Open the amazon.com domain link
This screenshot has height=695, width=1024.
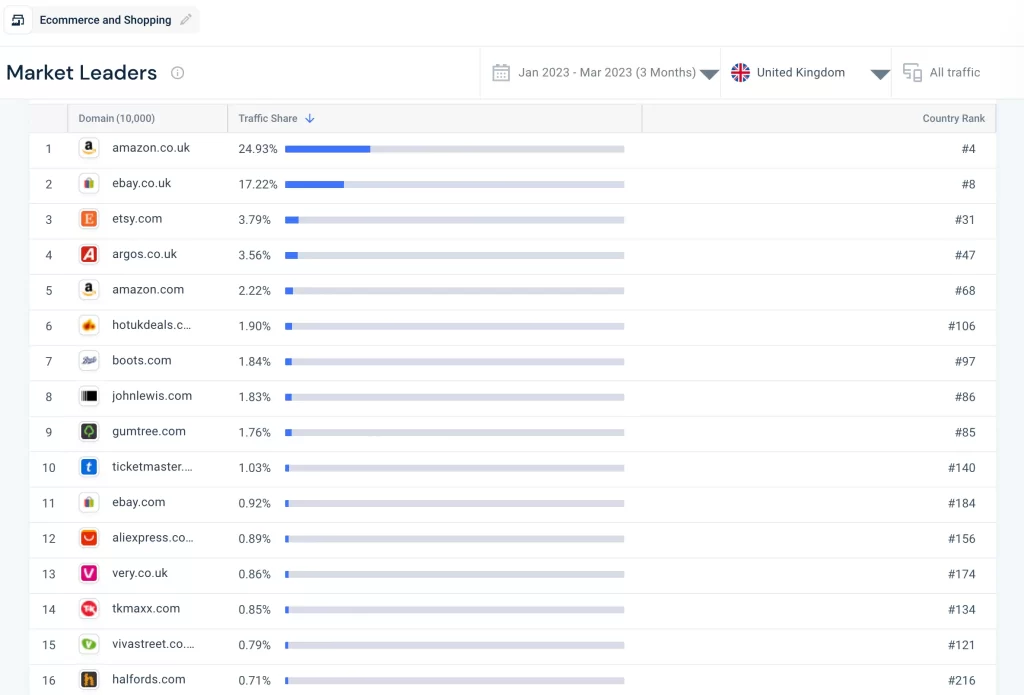coord(148,289)
